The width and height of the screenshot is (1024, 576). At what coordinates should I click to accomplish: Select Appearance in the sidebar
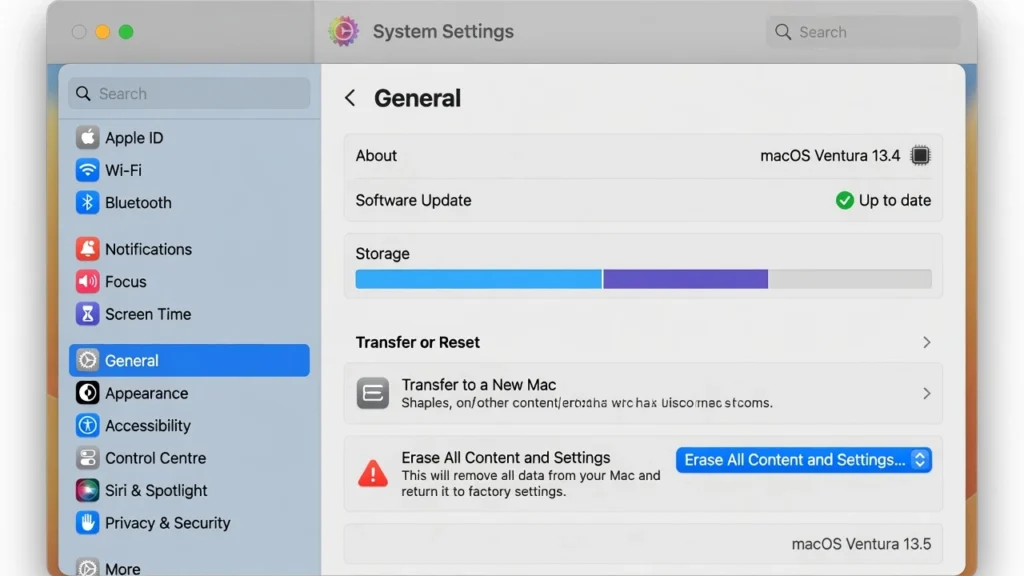click(x=189, y=392)
